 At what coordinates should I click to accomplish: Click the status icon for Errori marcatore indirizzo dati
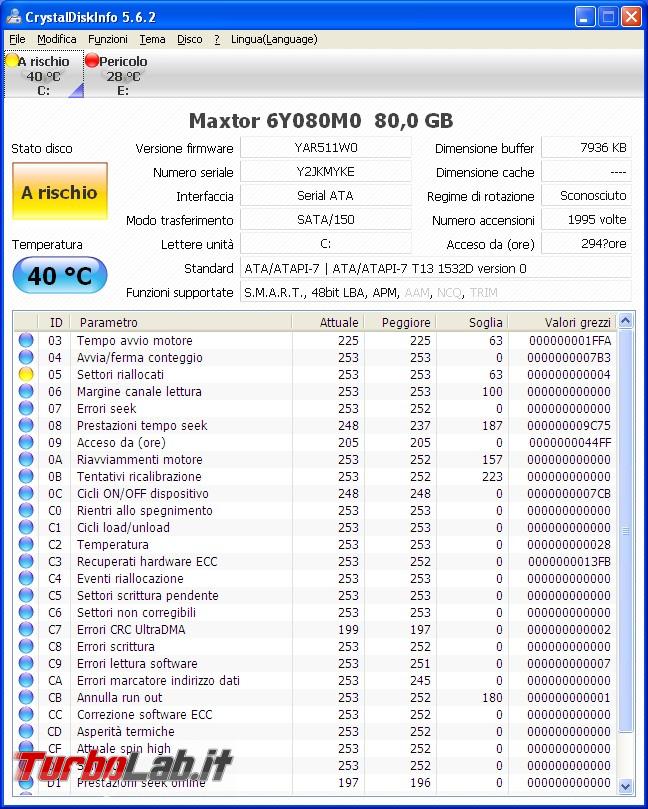pos(26,681)
